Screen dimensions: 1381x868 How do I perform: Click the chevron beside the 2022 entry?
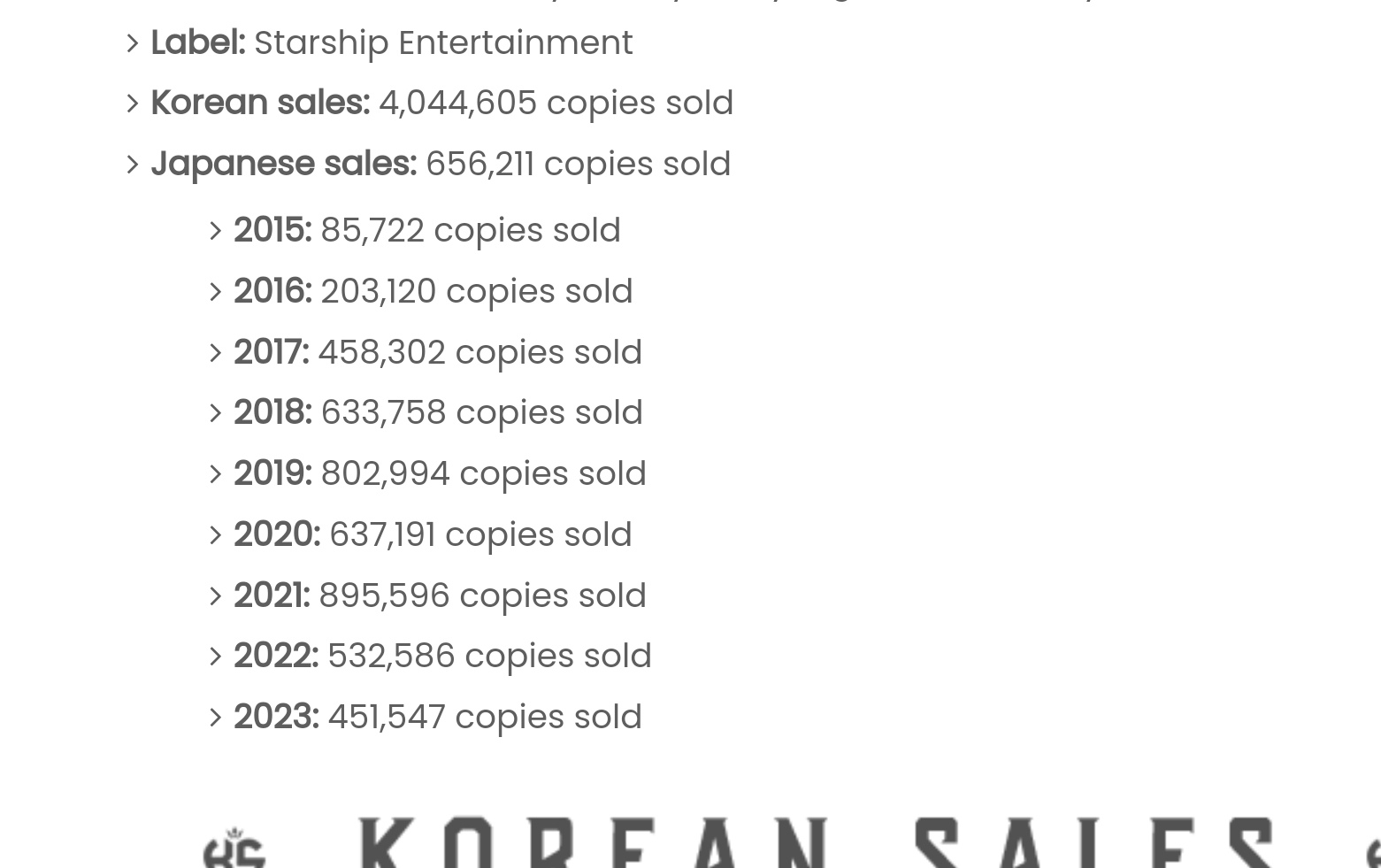[215, 657]
